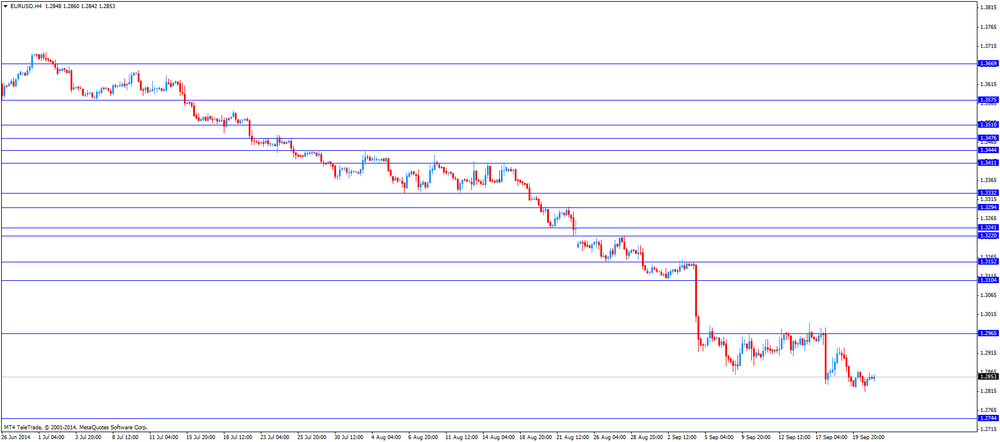Select the 1.3104 horizontal line price tag

coord(988,281)
